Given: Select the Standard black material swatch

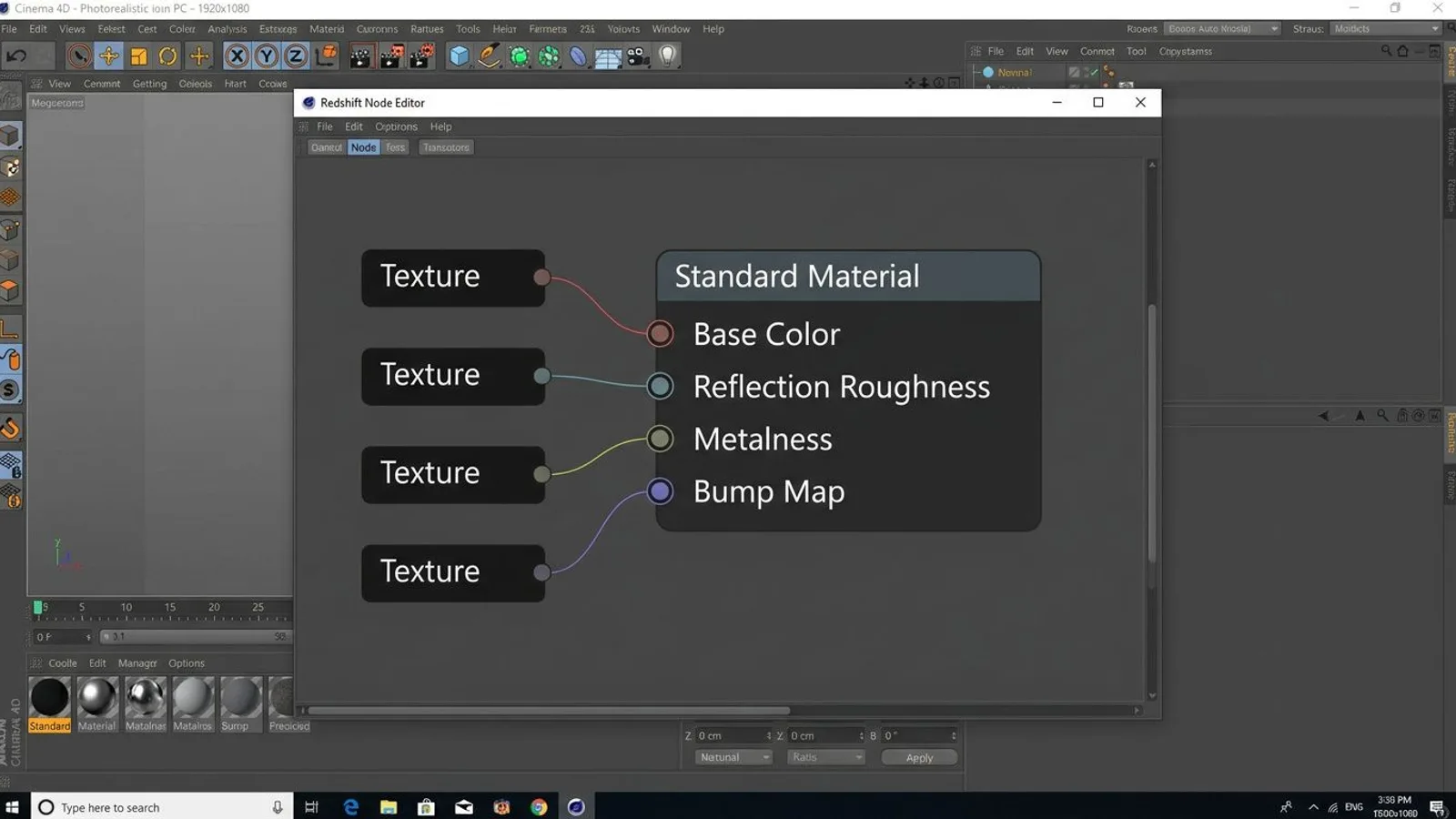Looking at the screenshot, I should [49, 704].
